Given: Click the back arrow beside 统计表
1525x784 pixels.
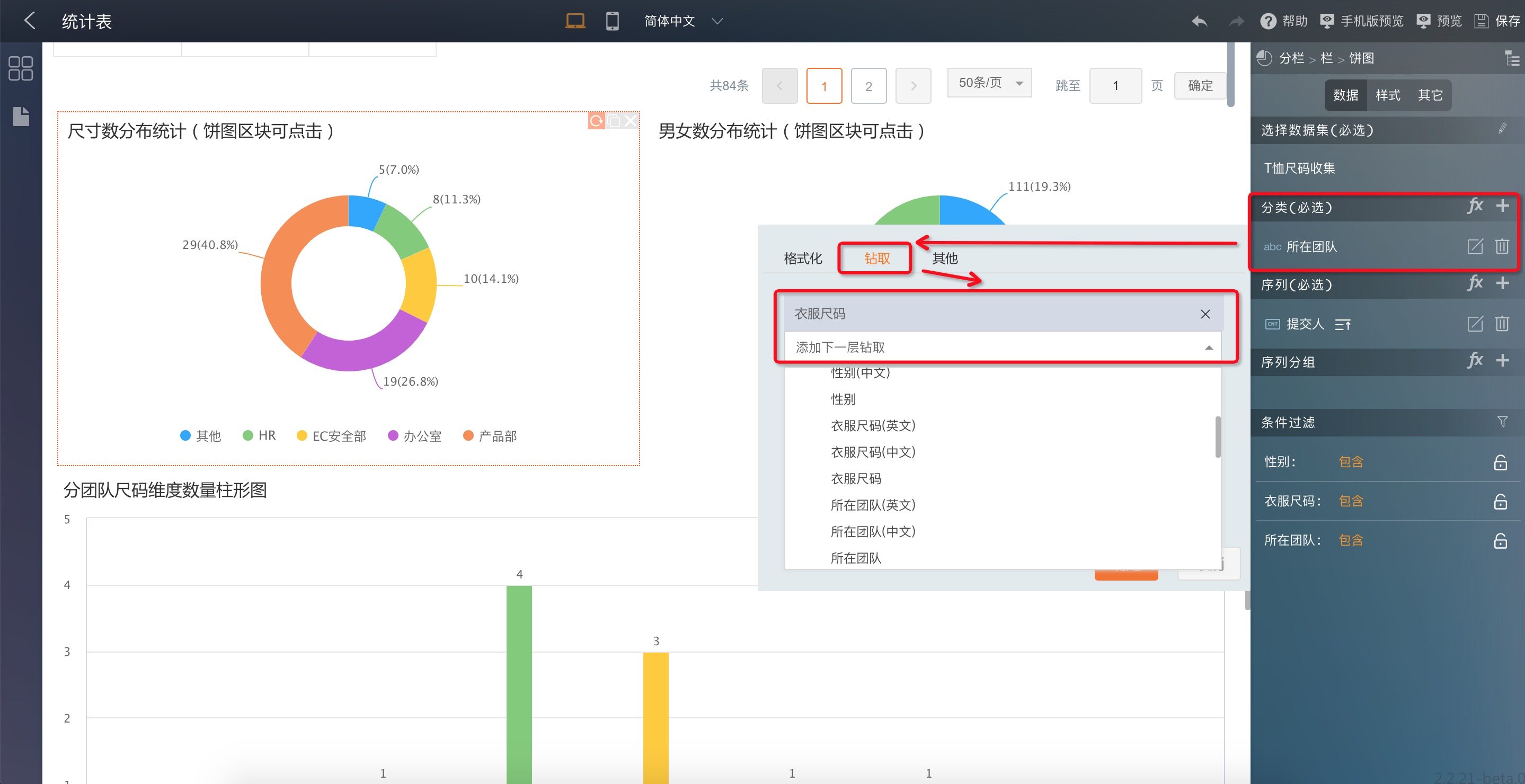Looking at the screenshot, I should (30, 21).
